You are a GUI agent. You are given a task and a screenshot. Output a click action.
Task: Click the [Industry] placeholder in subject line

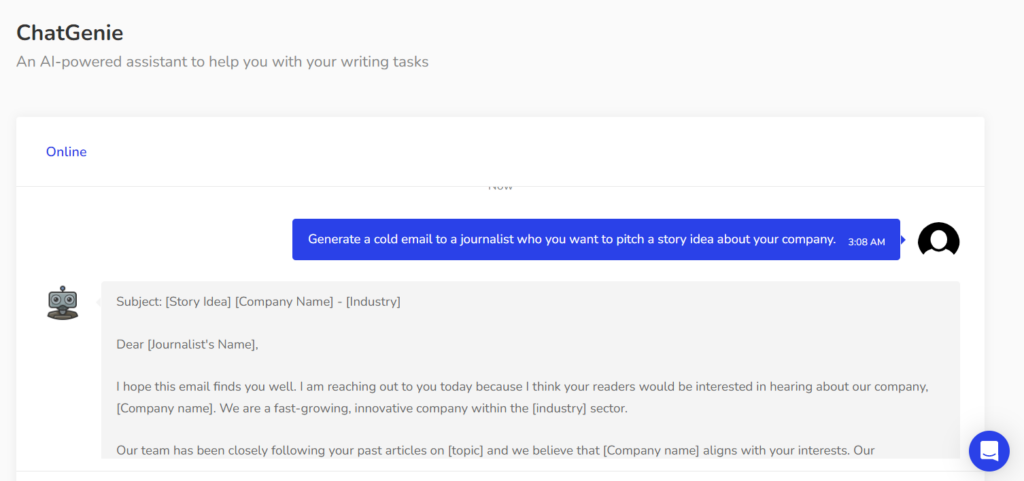pyautogui.click(x=373, y=301)
